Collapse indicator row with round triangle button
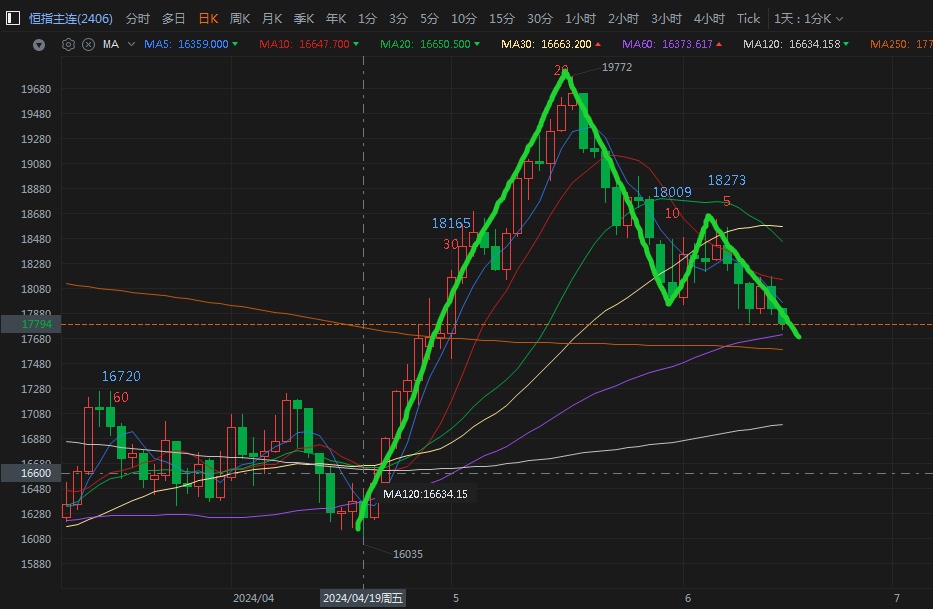Screen dimensions: 933x609 39,44
